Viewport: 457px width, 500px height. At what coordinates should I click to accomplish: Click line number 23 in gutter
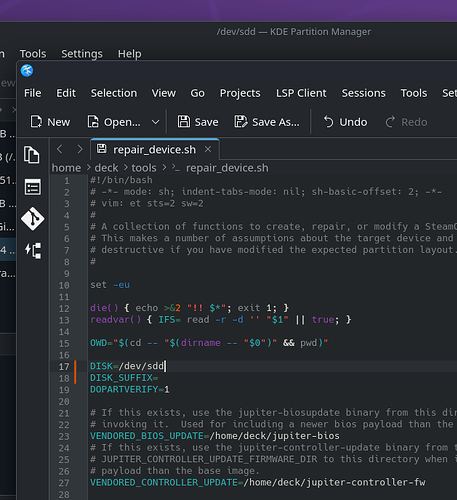pos(64,436)
